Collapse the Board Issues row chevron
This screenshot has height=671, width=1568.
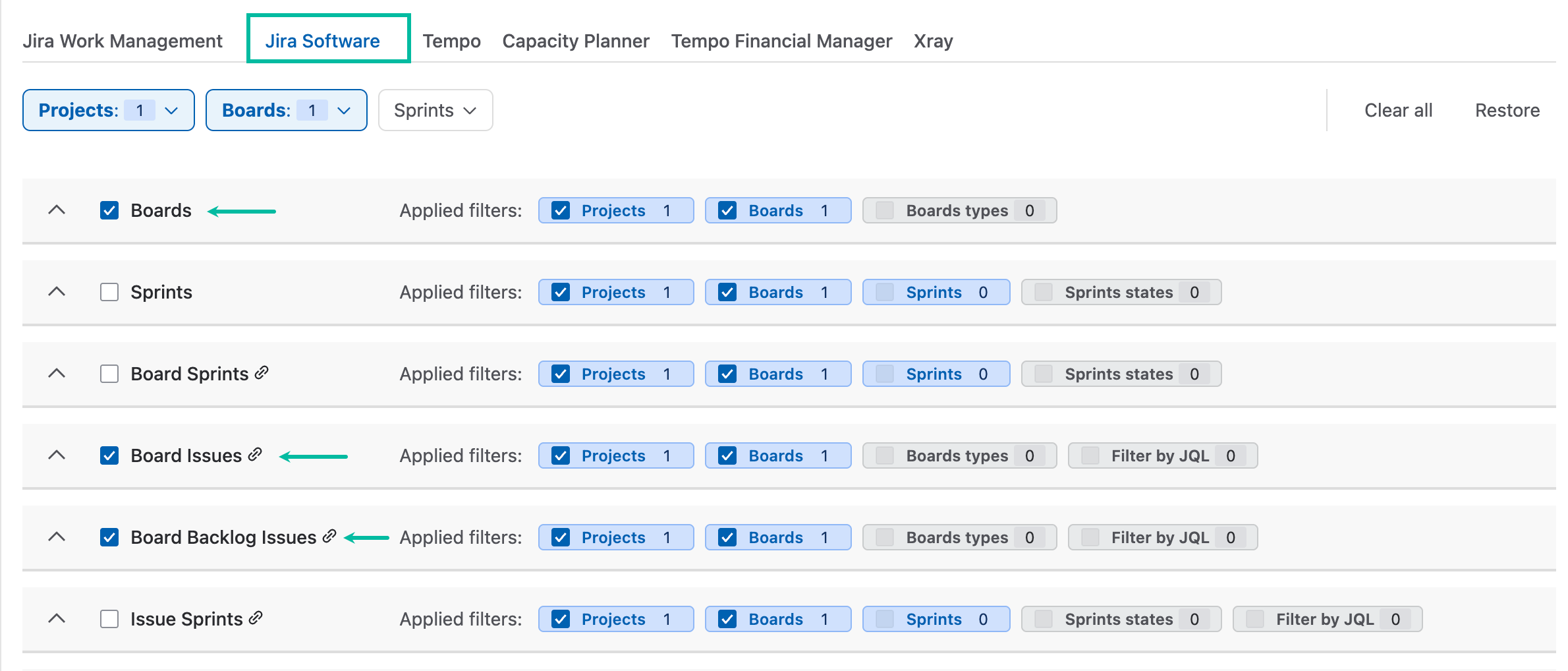point(57,455)
